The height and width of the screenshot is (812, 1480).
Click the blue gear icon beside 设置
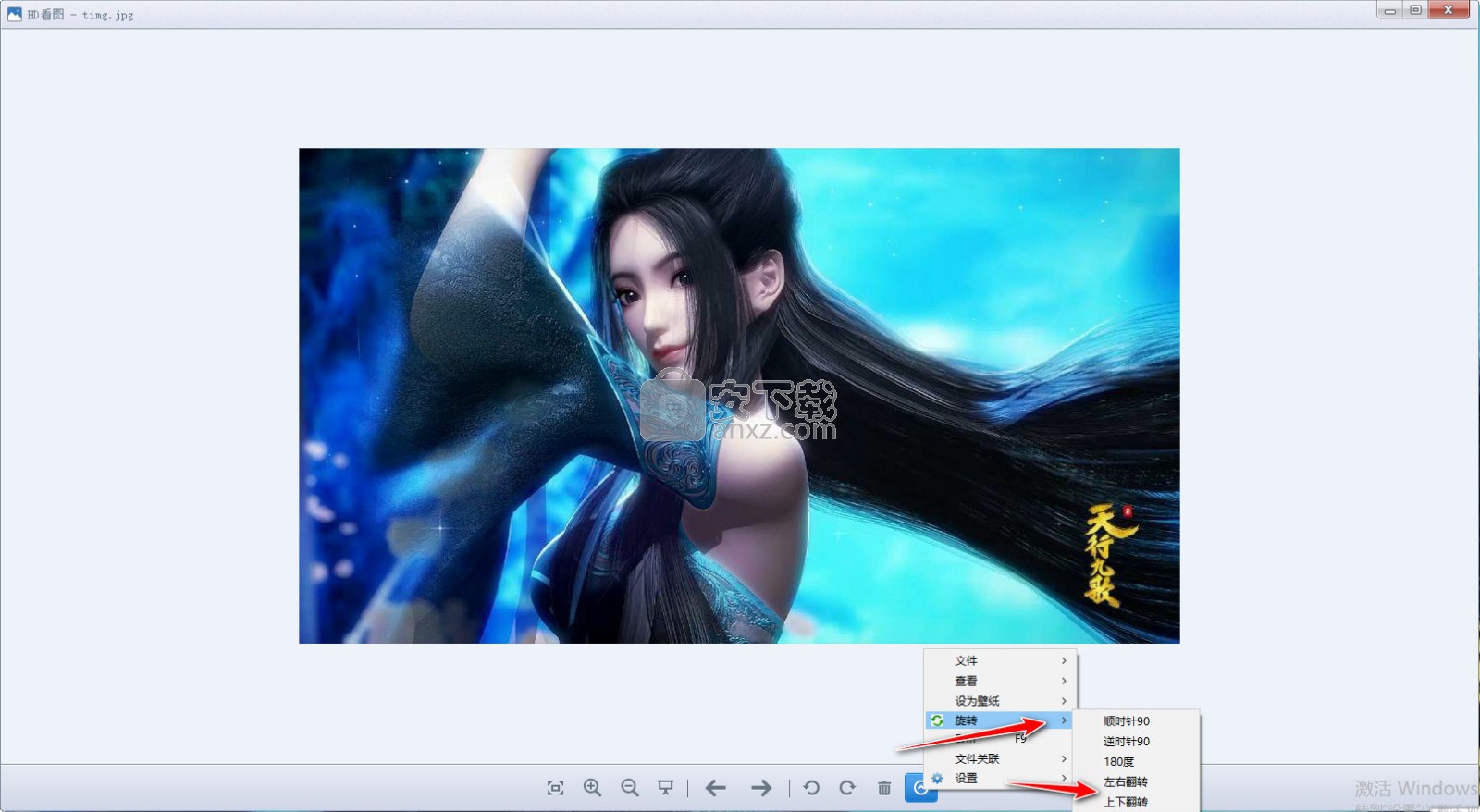click(937, 779)
